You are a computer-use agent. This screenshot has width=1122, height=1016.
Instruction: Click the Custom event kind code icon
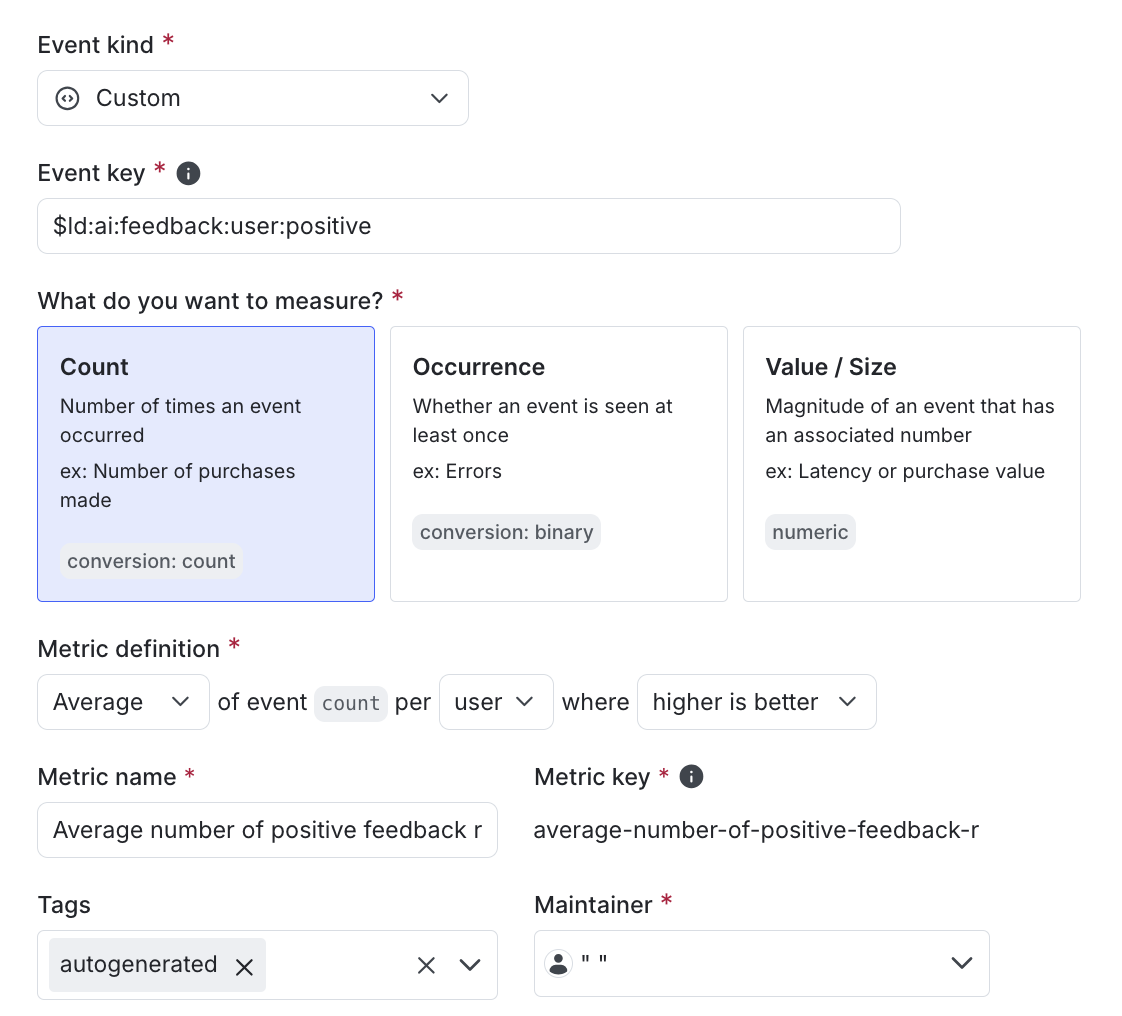[67, 98]
